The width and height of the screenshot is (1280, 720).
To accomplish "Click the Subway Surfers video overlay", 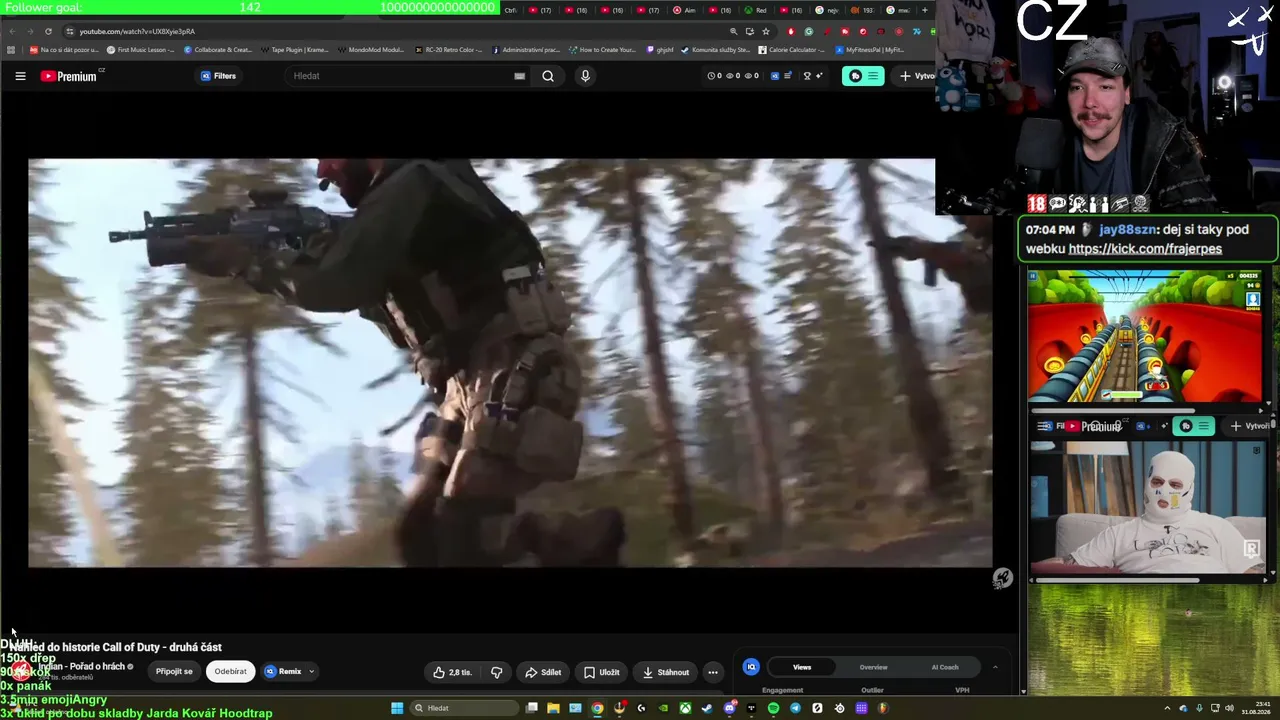I will click(x=1145, y=336).
